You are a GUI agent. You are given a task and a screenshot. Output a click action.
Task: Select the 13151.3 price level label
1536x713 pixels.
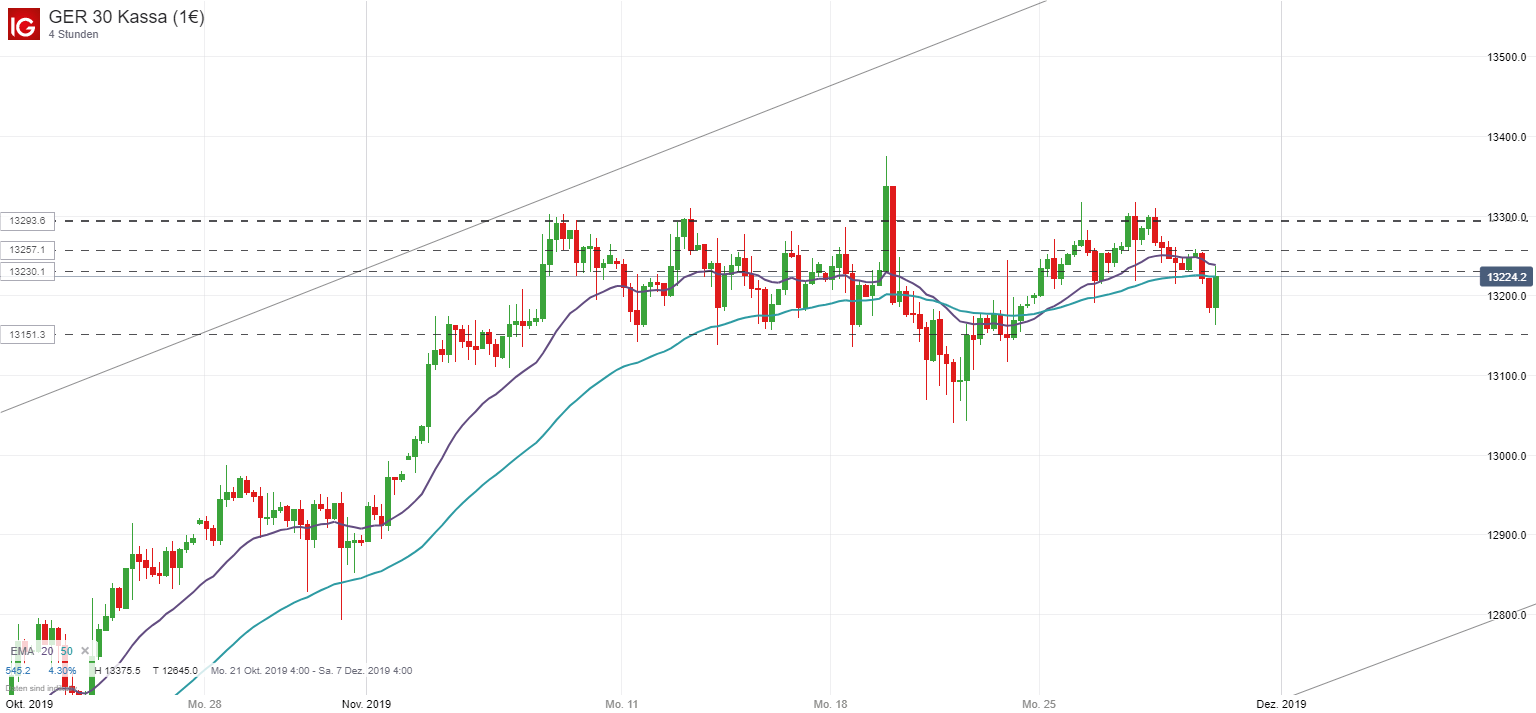pyautogui.click(x=29, y=334)
